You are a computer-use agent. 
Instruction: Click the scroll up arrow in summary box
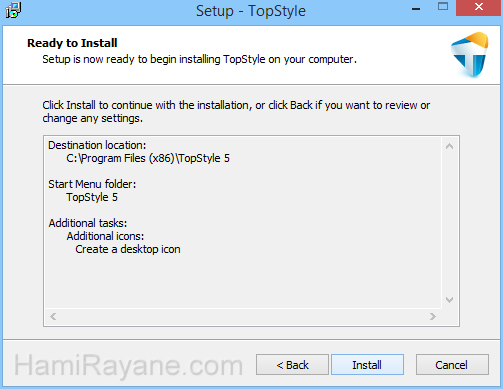449,146
